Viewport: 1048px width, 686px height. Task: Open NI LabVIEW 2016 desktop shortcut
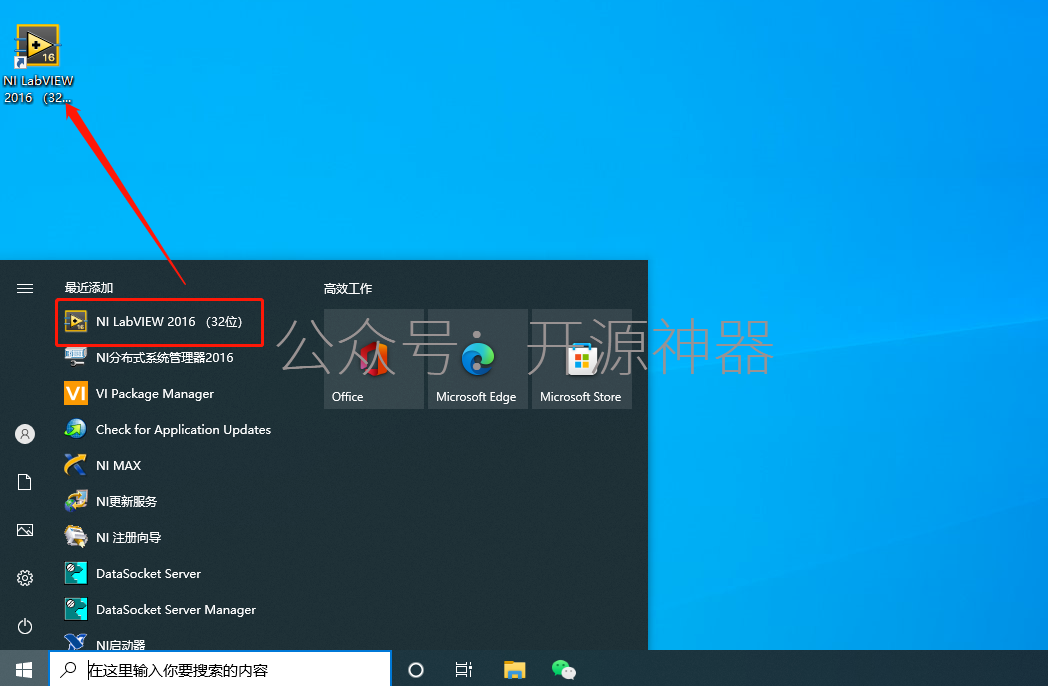point(38,64)
